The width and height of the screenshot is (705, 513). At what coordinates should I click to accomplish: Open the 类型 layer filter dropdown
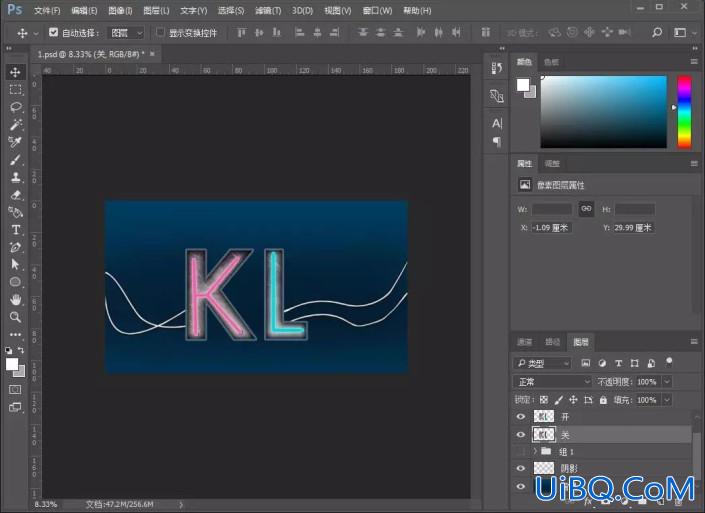pos(542,363)
